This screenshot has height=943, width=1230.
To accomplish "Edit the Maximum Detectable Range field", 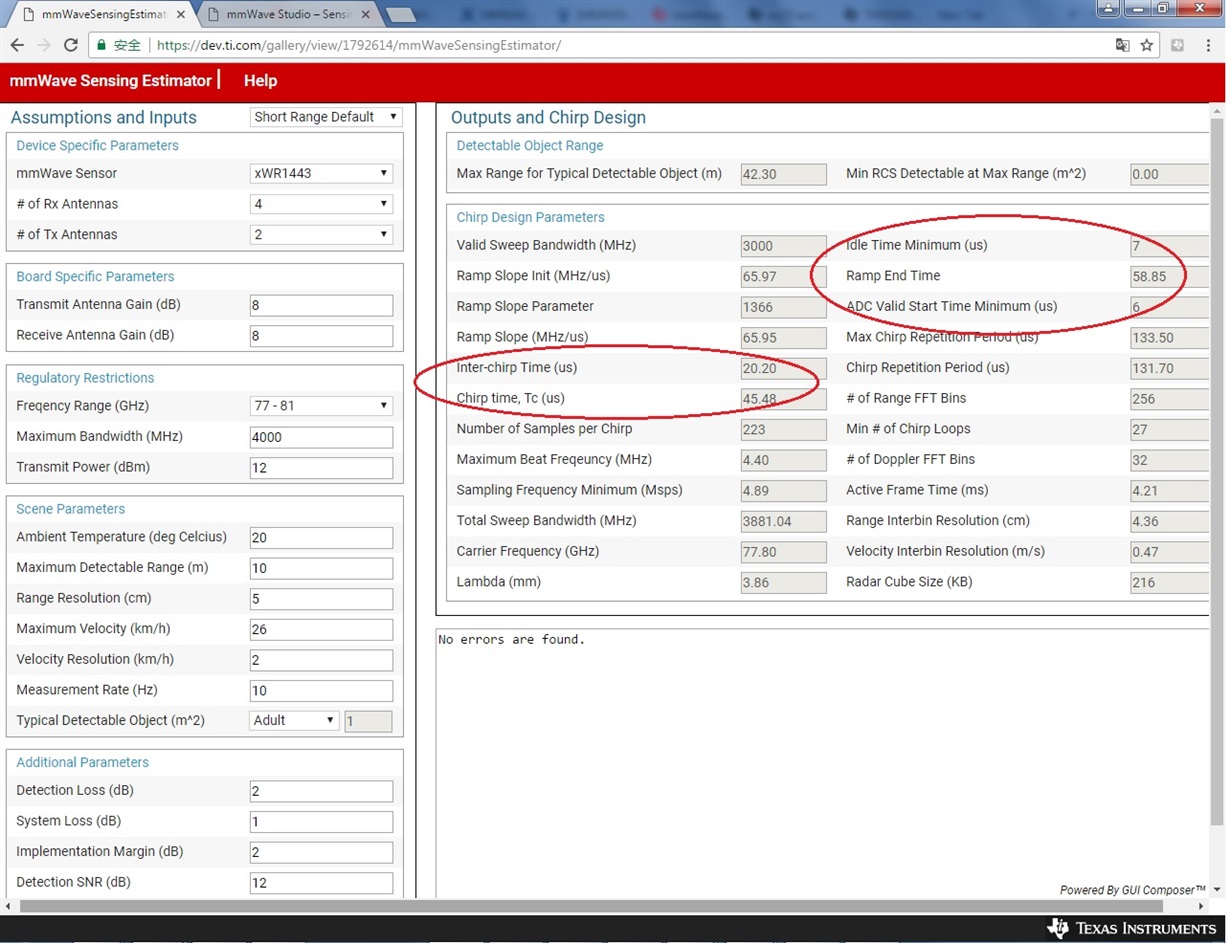I will [321, 568].
